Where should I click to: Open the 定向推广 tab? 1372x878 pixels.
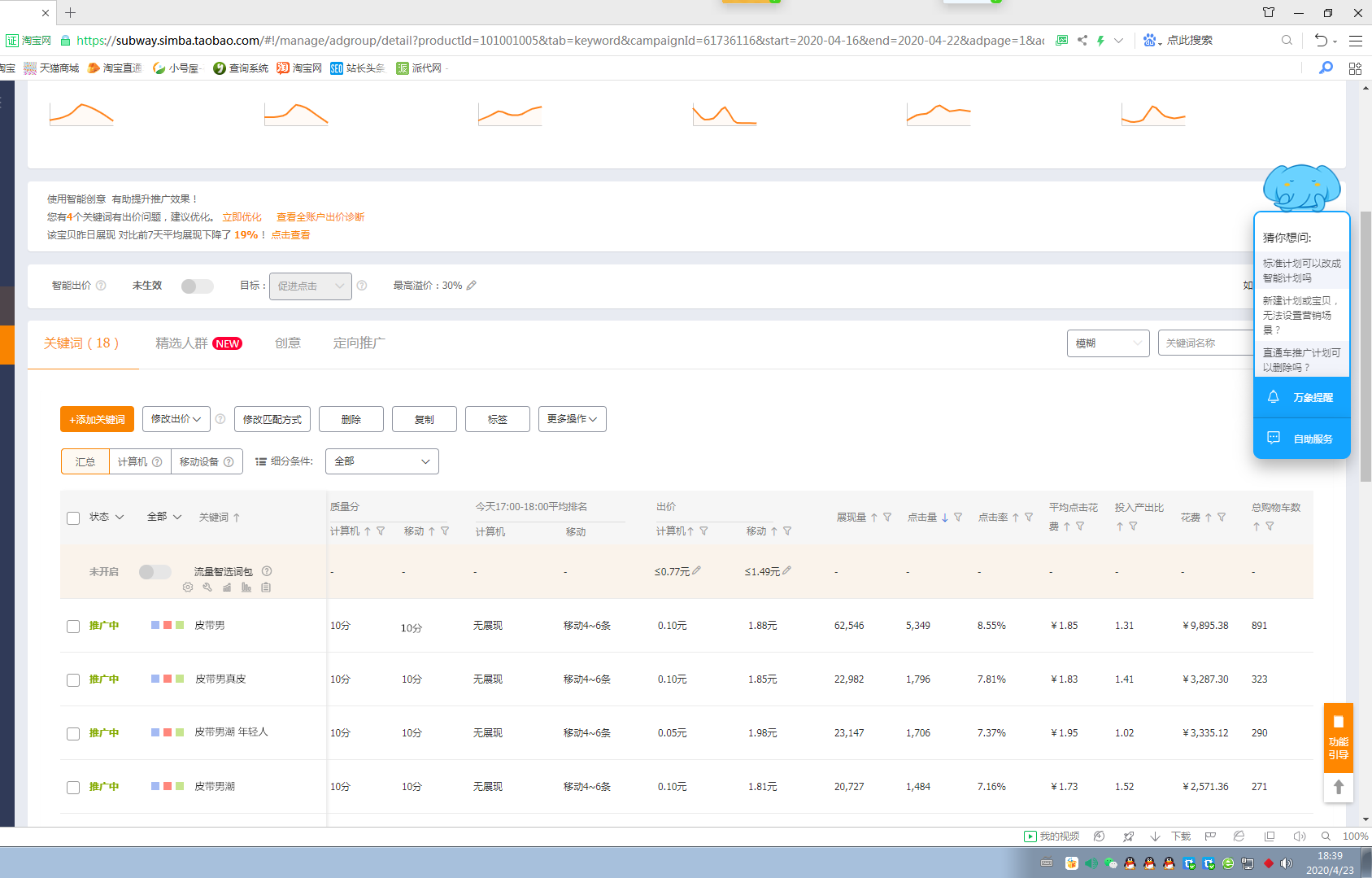[359, 343]
